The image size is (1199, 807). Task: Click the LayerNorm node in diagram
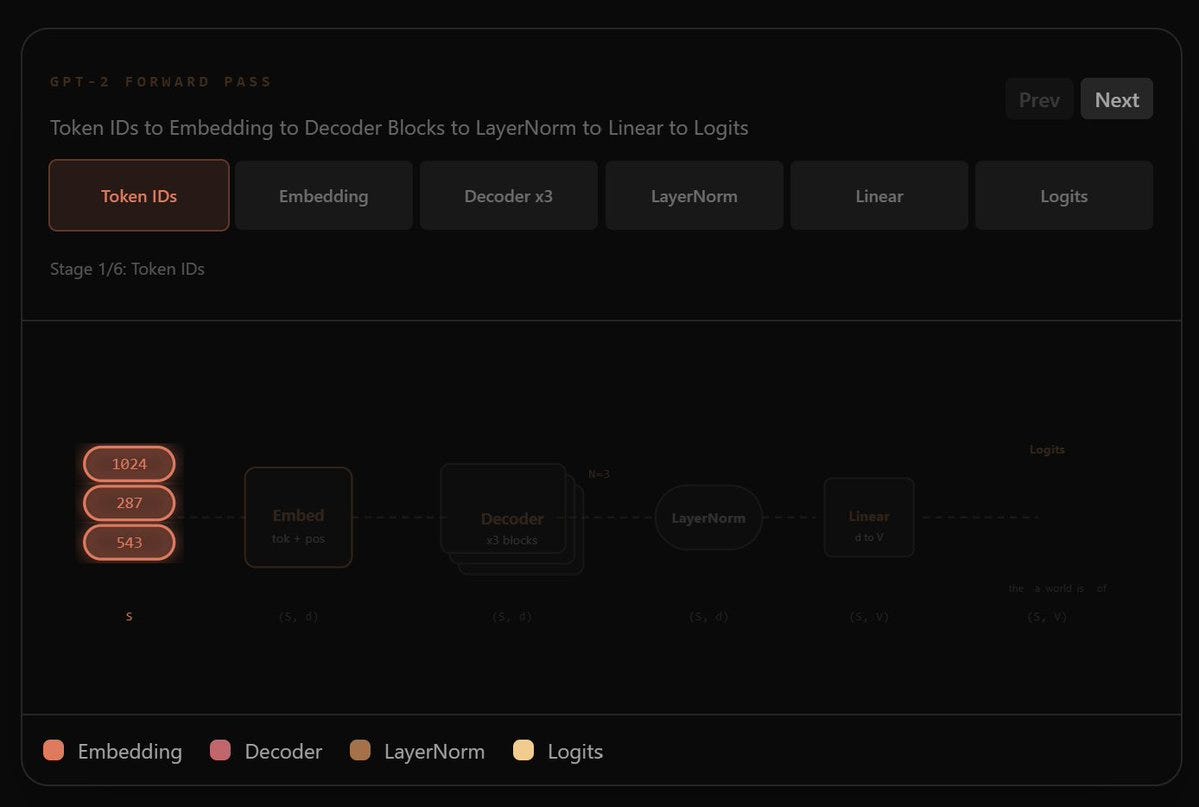(709, 518)
